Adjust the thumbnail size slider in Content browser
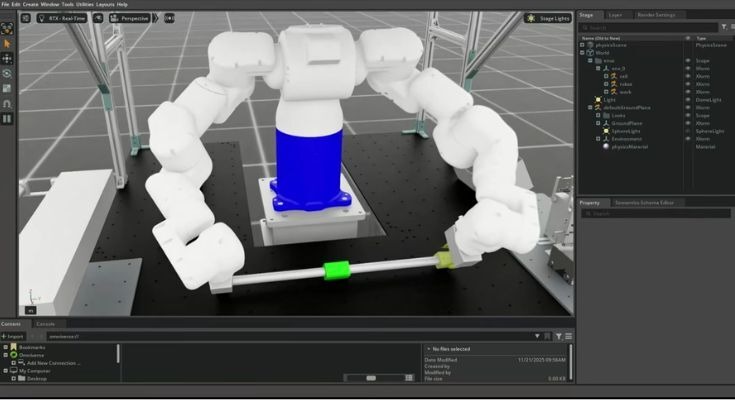Screen dimensions: 735x400 [x=371, y=378]
